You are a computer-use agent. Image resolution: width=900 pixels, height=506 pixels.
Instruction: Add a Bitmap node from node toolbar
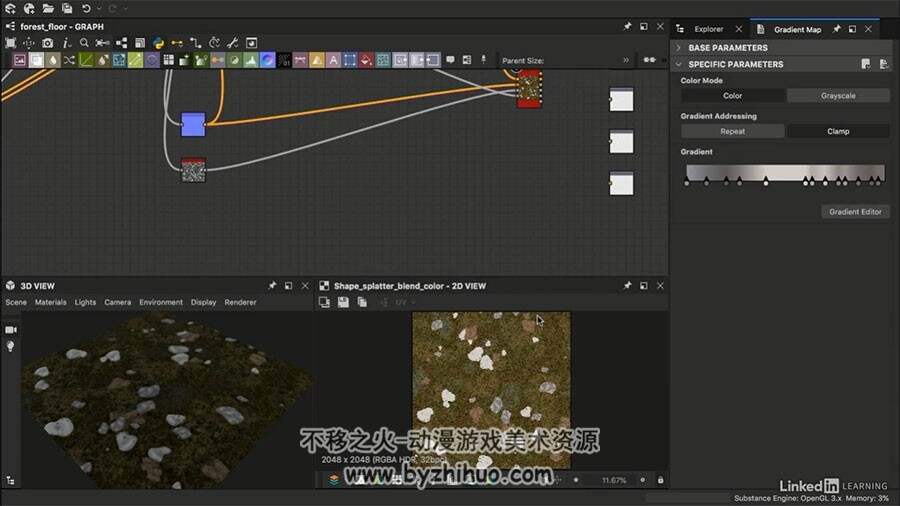pos(20,60)
